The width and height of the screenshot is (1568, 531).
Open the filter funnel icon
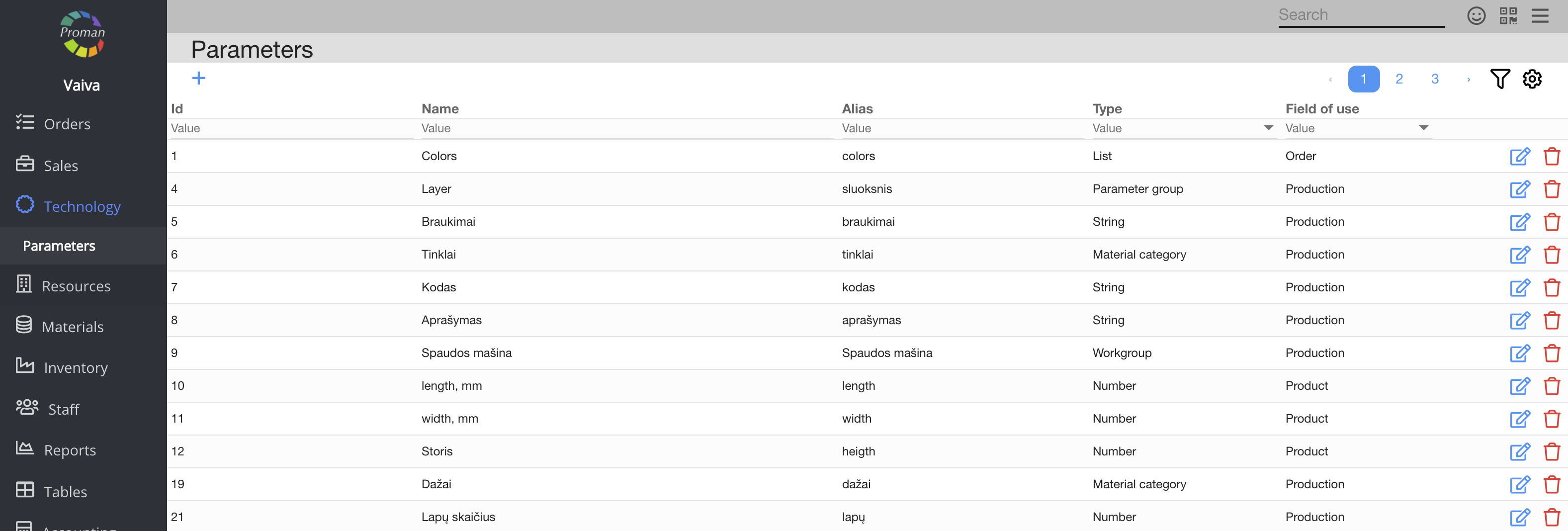(1499, 79)
